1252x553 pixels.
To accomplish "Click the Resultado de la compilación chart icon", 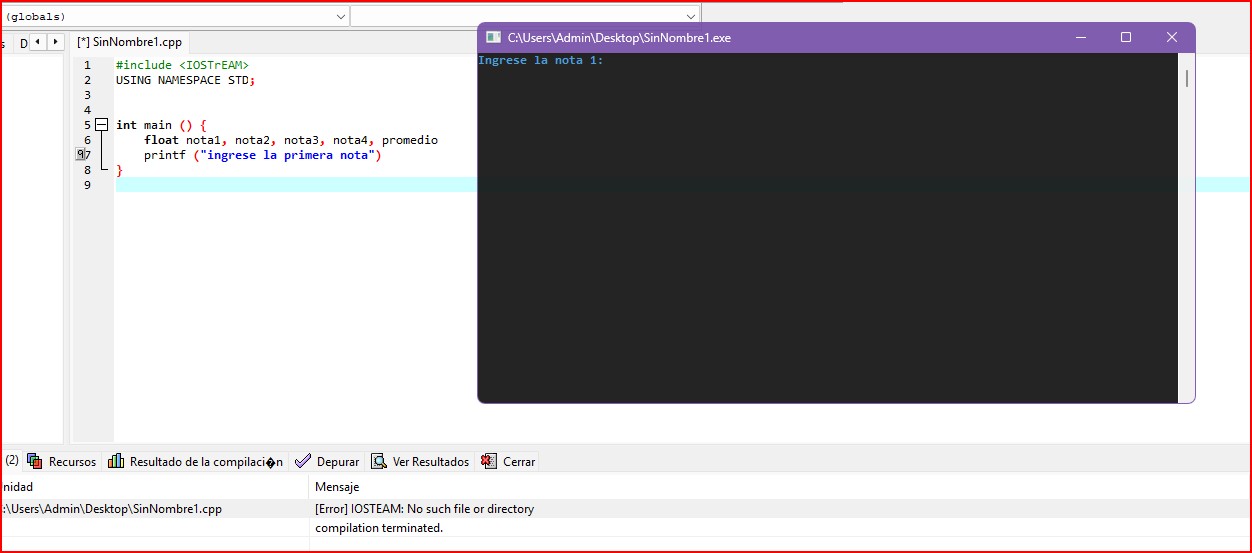I will [116, 461].
